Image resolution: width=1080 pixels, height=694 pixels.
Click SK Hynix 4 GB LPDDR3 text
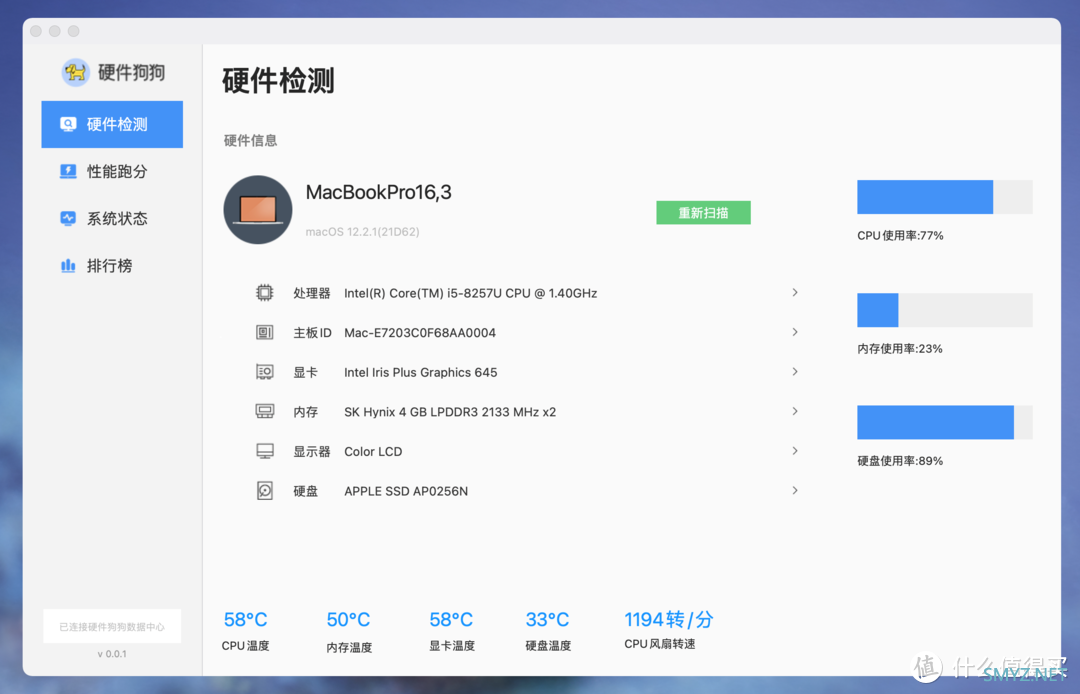450,412
